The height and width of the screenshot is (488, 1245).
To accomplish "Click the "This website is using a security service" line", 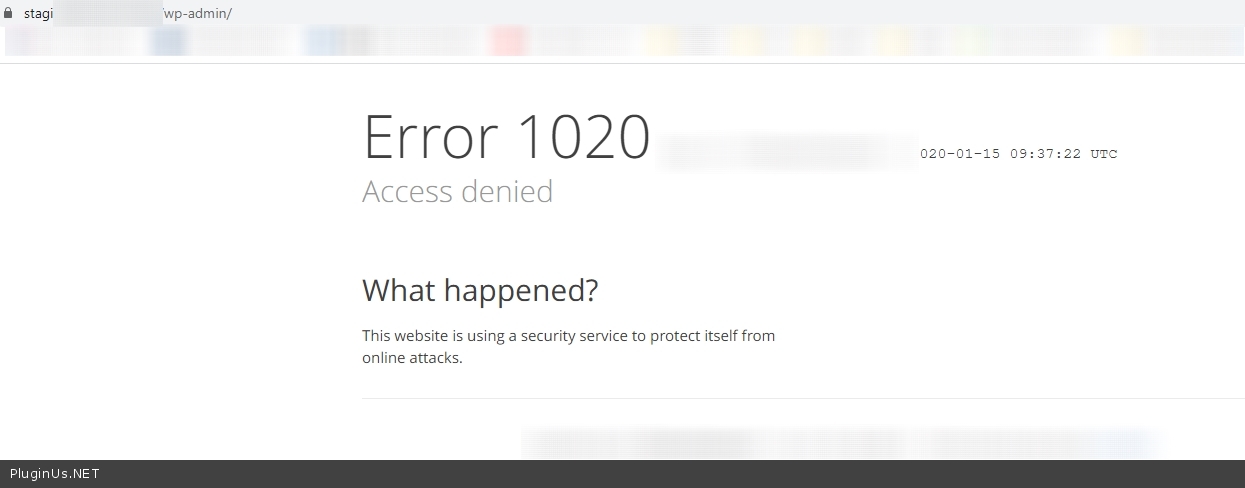I will [568, 336].
